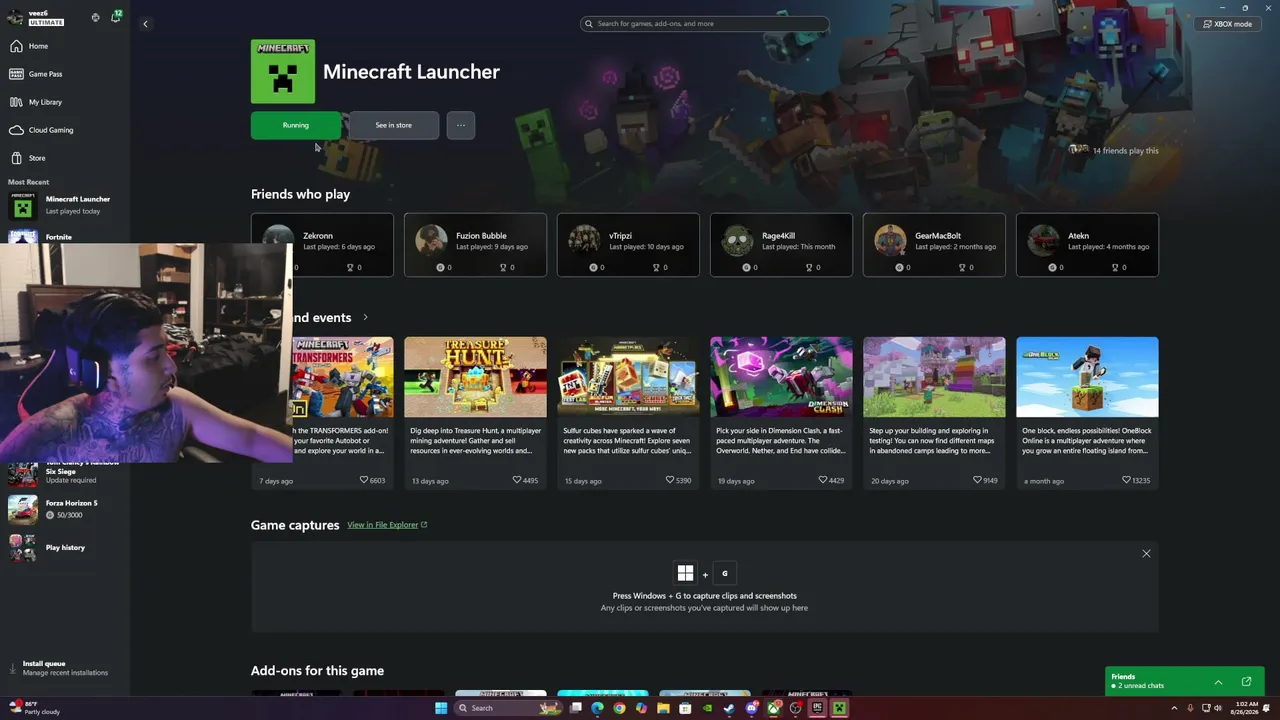Dismiss the game captures tip panel
The width and height of the screenshot is (1280, 720).
point(1146,554)
